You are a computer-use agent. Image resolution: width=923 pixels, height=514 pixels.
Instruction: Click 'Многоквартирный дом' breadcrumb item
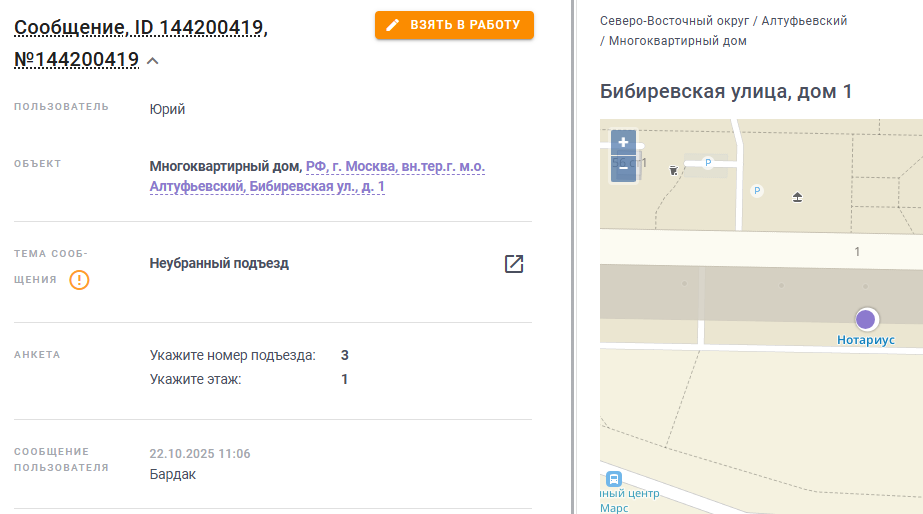(x=677, y=41)
